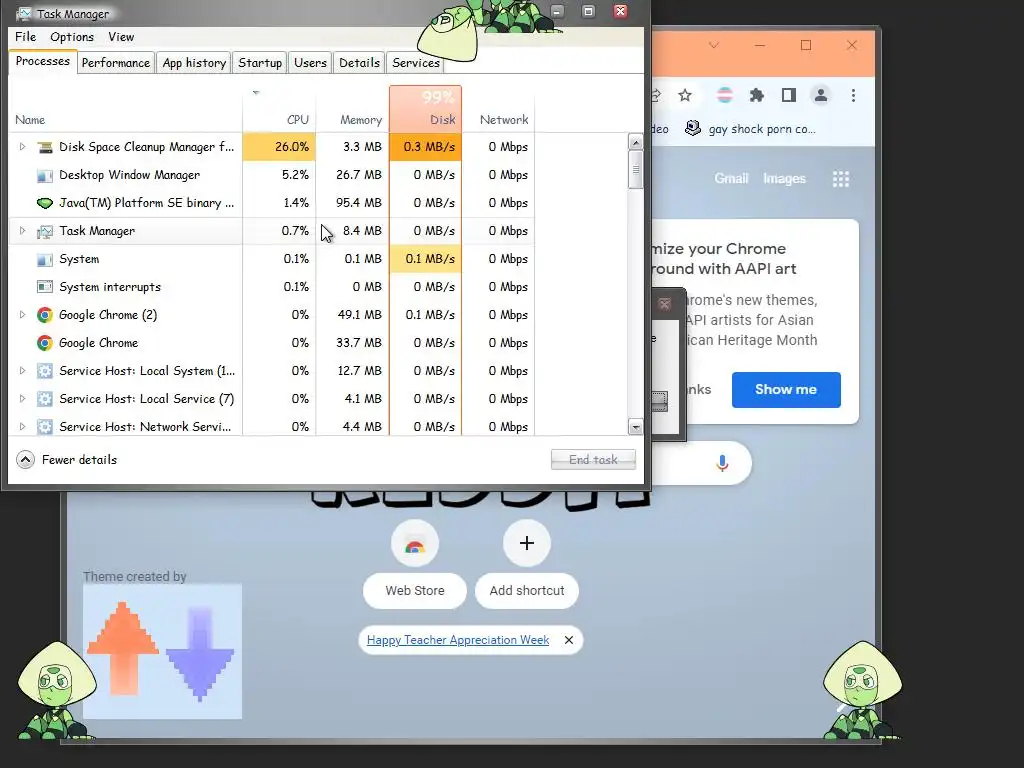Sort processes by the Memory column header
Screen dimensions: 1024x768
click(353, 109)
